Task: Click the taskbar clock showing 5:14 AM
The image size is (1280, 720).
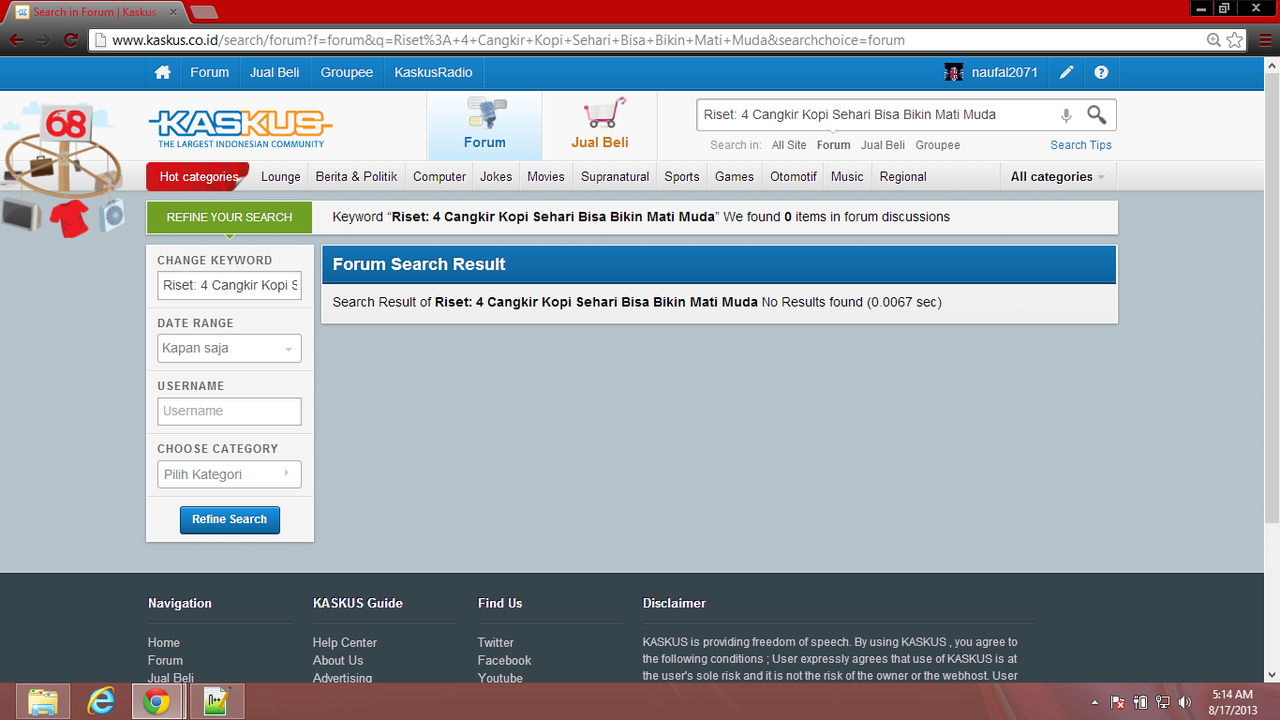Action: point(1232,702)
